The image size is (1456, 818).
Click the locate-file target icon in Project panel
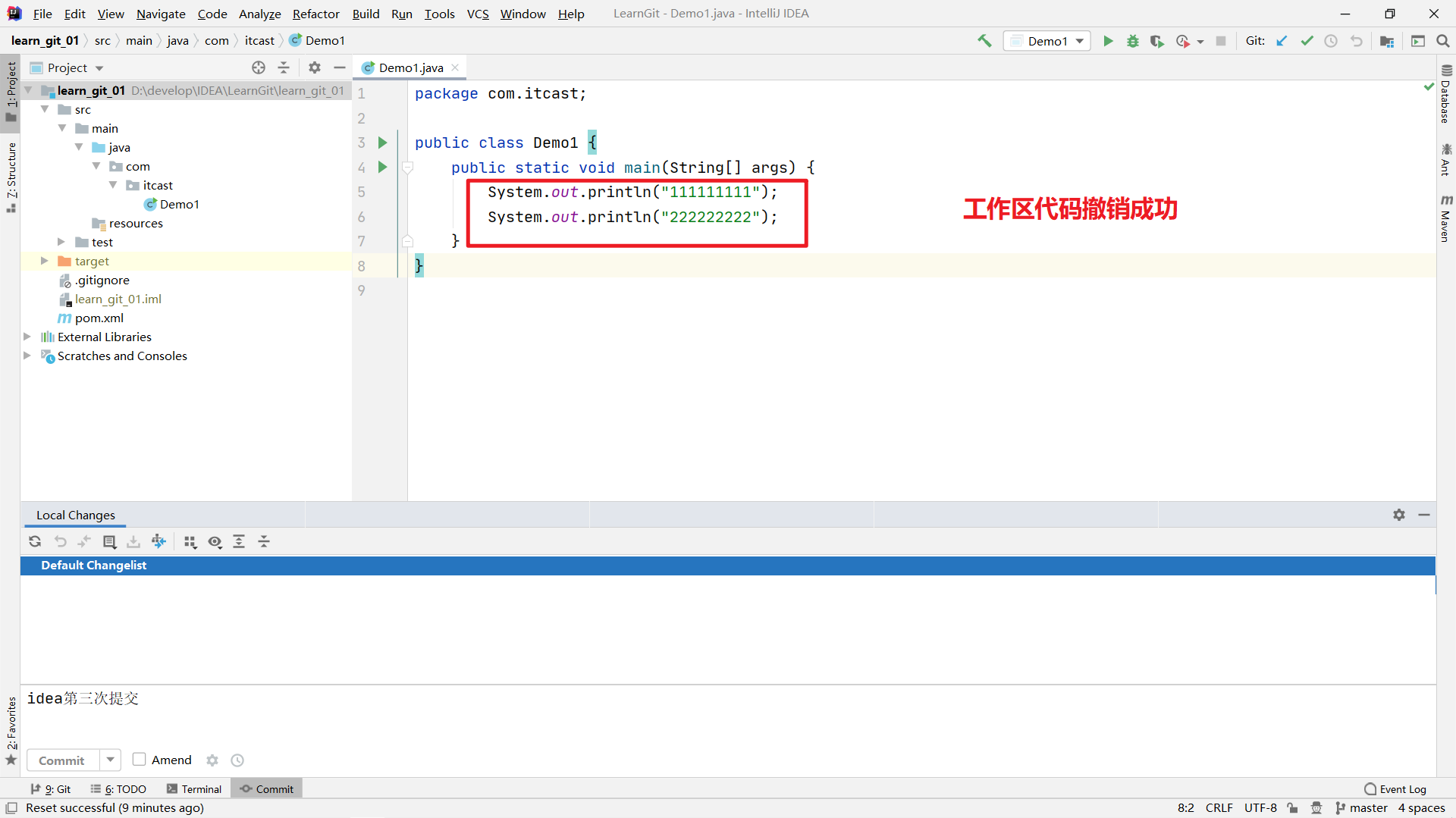(x=259, y=67)
